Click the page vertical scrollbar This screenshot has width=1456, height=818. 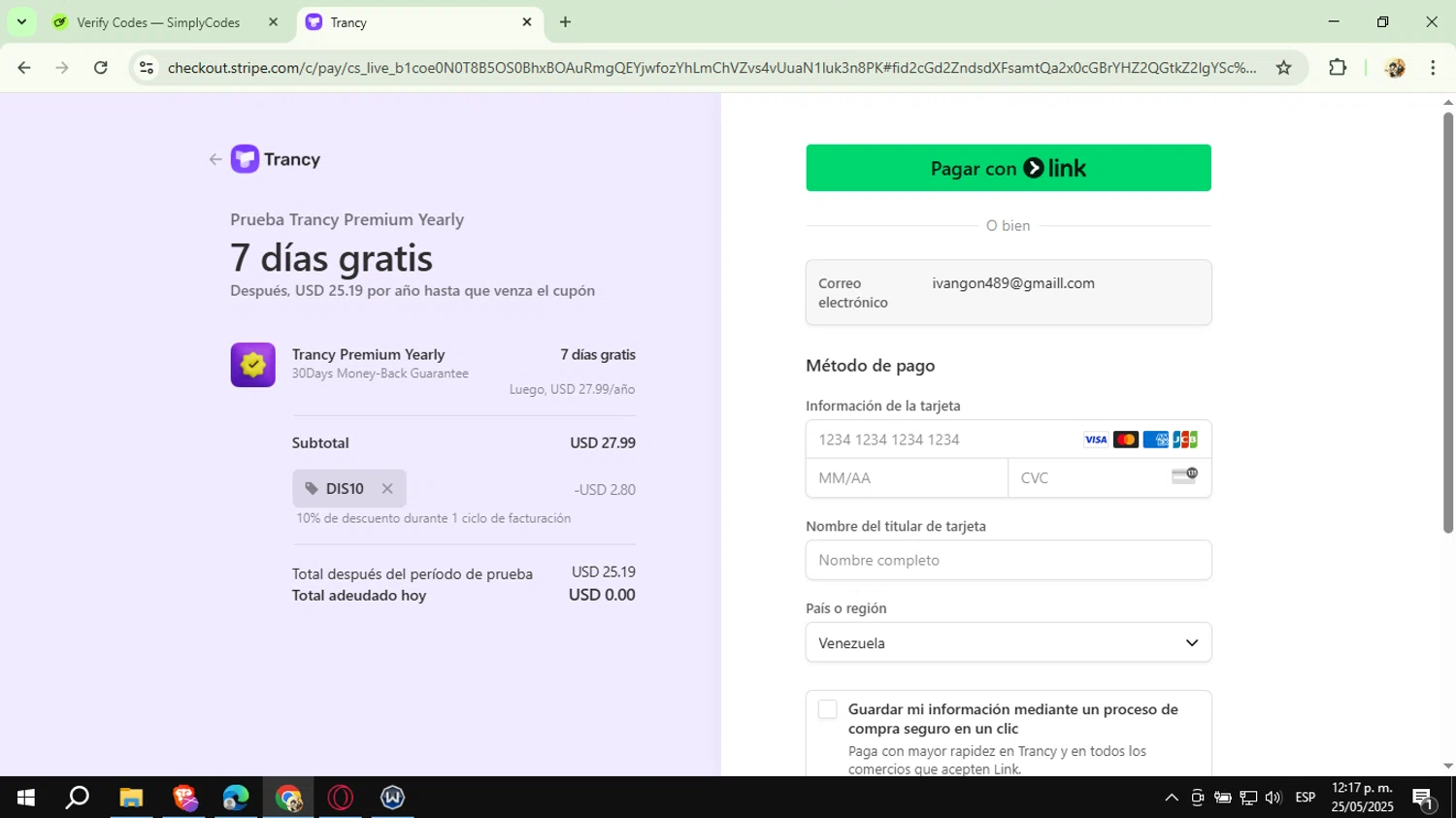coord(1448,323)
